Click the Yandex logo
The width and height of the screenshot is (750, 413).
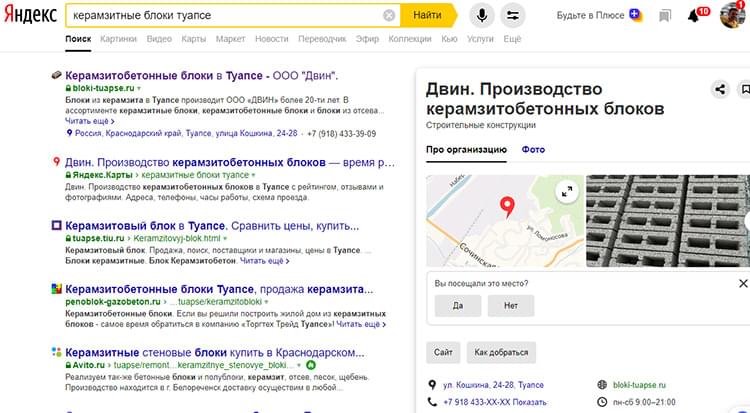pyautogui.click(x=31, y=15)
